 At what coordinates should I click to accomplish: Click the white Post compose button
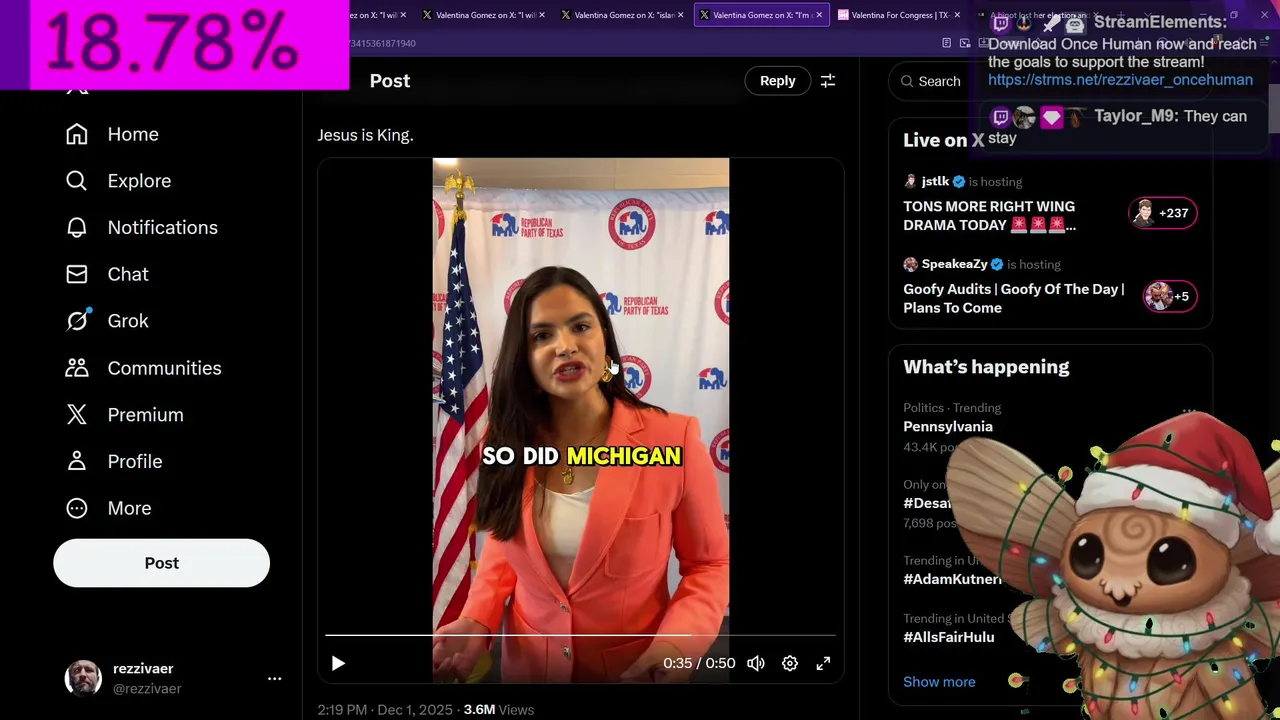161,563
